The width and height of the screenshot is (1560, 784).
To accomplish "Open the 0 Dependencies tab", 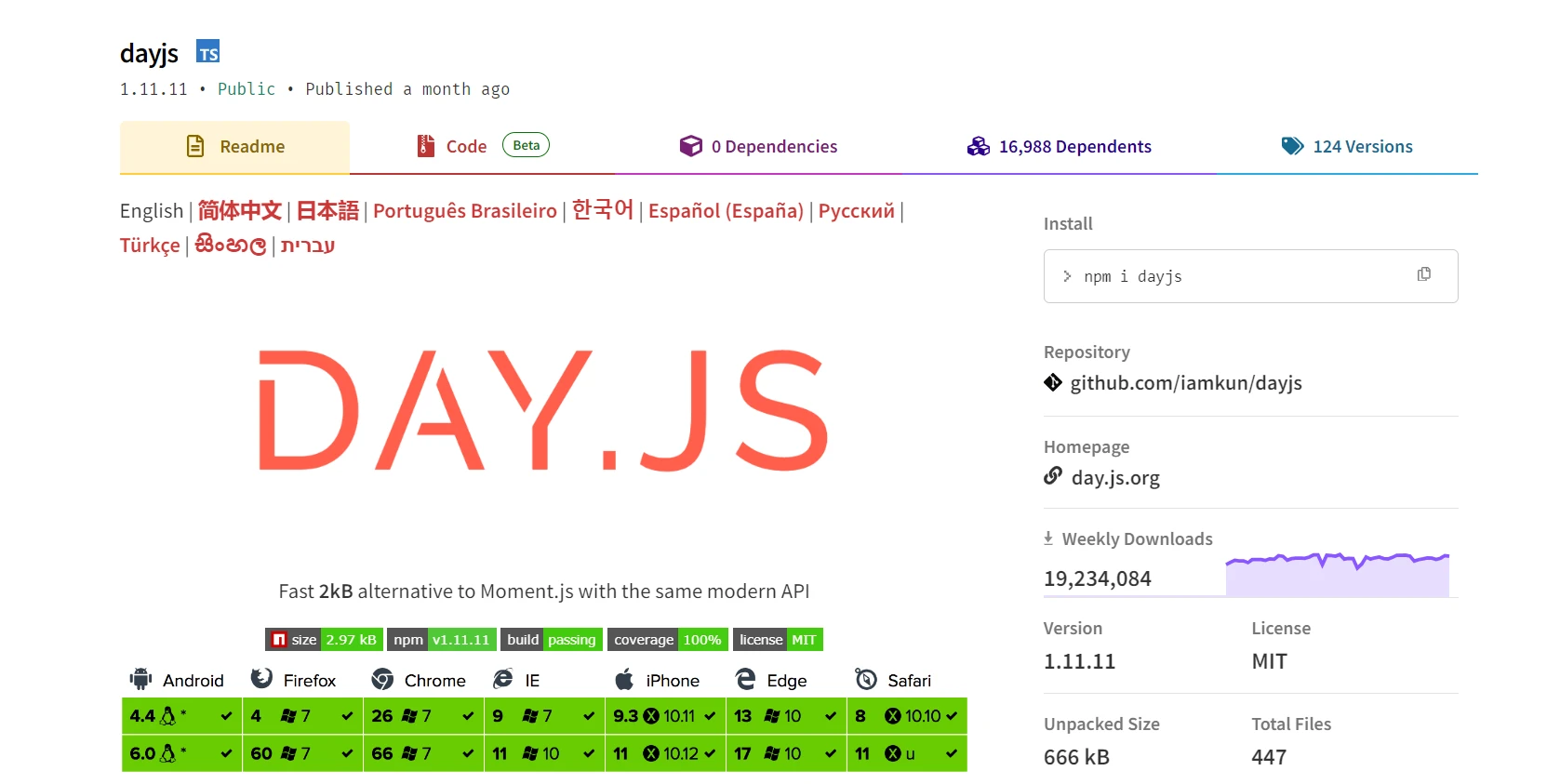I will (x=758, y=147).
